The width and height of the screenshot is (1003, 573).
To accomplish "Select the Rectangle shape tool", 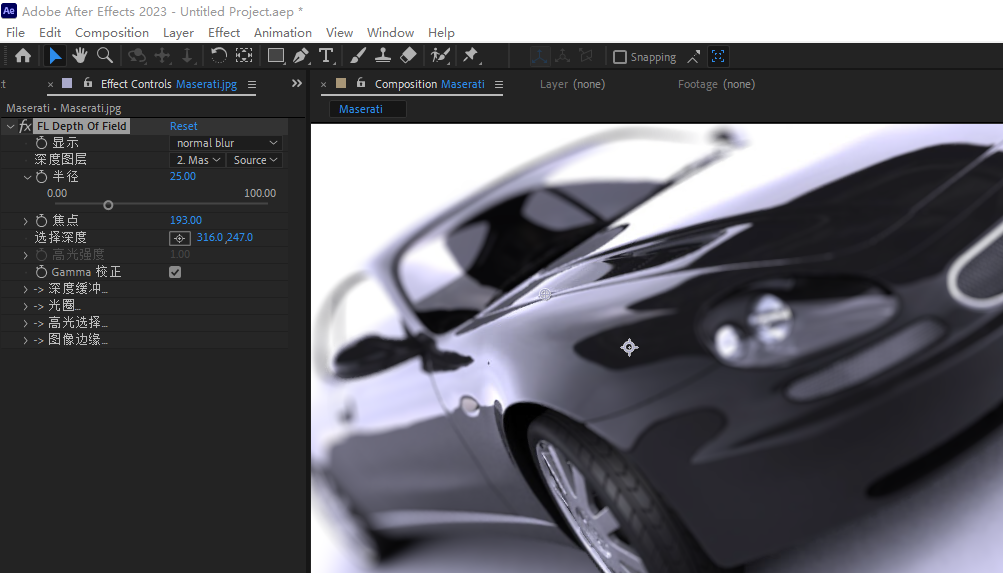I will 276,56.
